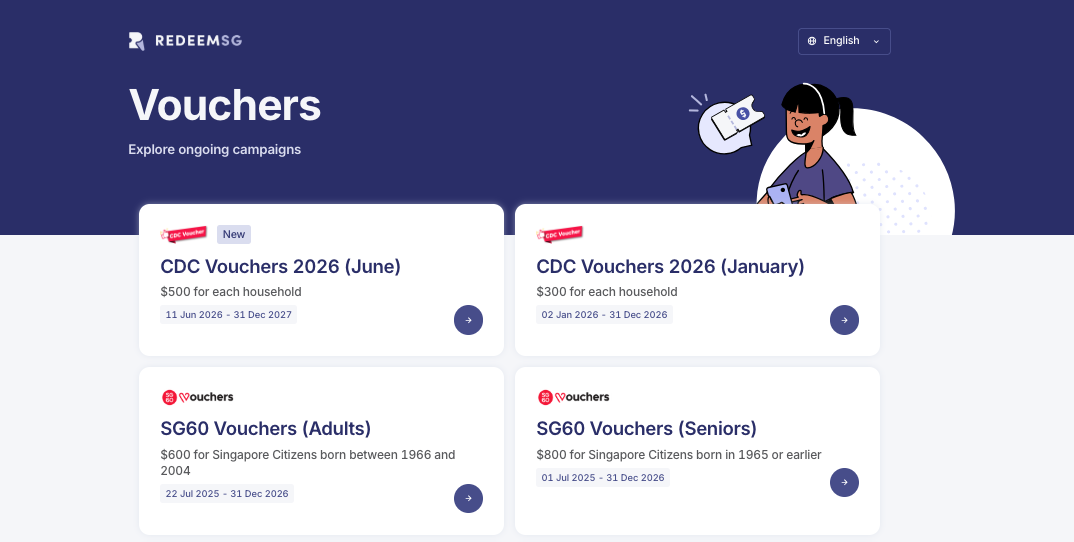The image size is (1074, 542).
Task: Click the New badge on June card
Action: tap(234, 234)
